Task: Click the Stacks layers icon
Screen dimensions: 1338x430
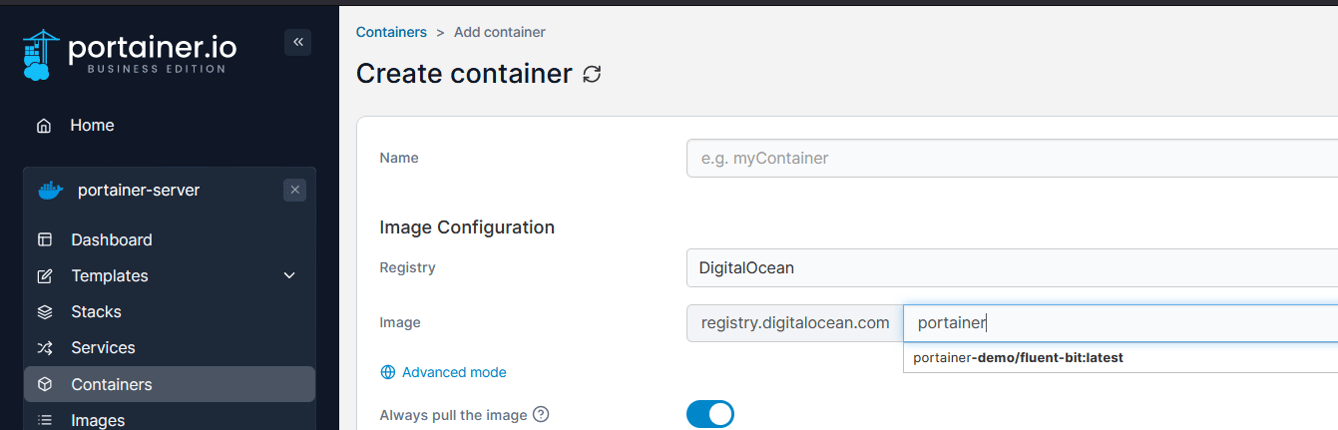Action: pos(44,312)
